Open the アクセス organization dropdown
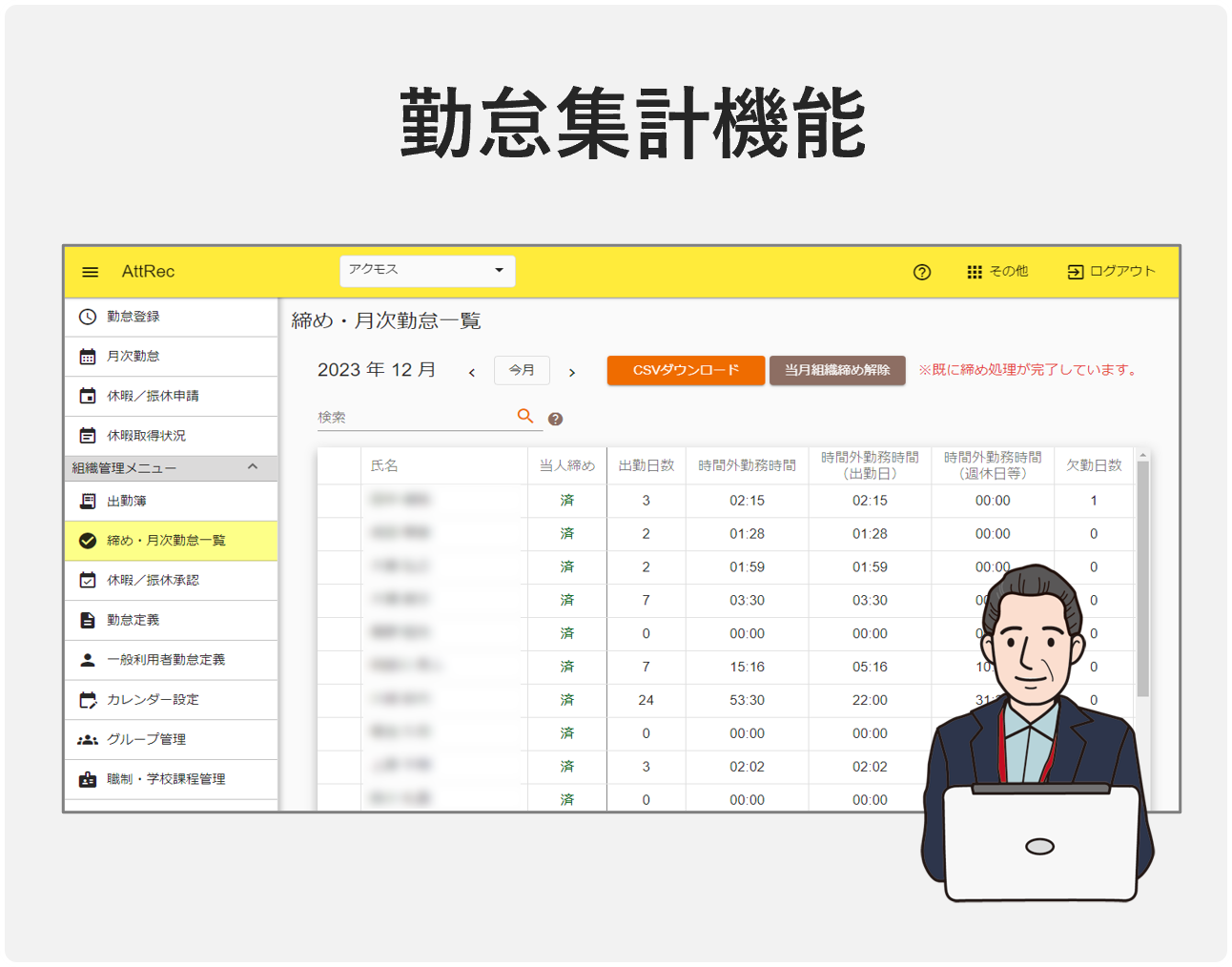 click(427, 271)
